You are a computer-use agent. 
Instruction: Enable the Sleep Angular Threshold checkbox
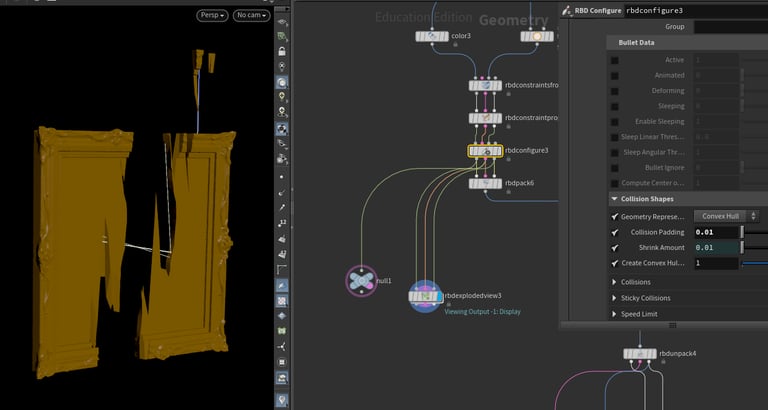(x=615, y=153)
